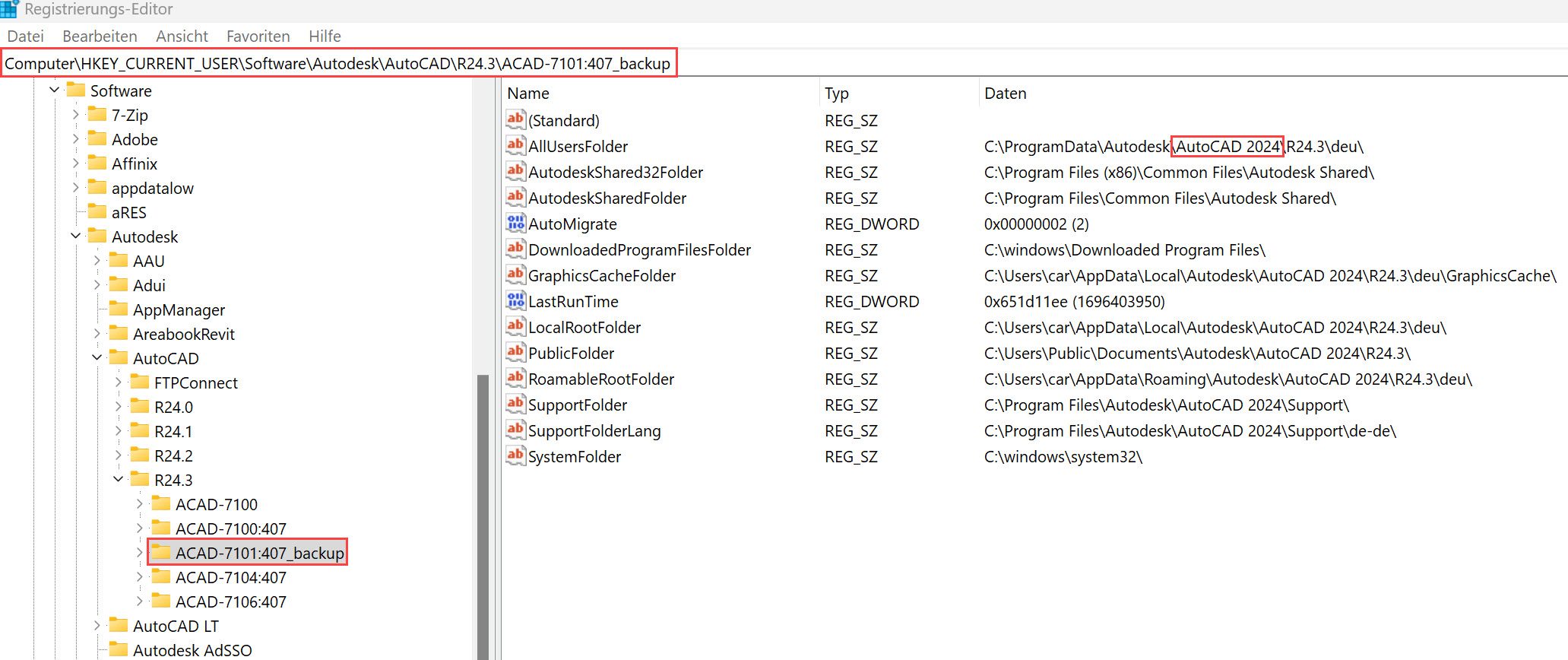Collapse the R24.3 tree node
The height and width of the screenshot is (660, 1568).
click(118, 480)
